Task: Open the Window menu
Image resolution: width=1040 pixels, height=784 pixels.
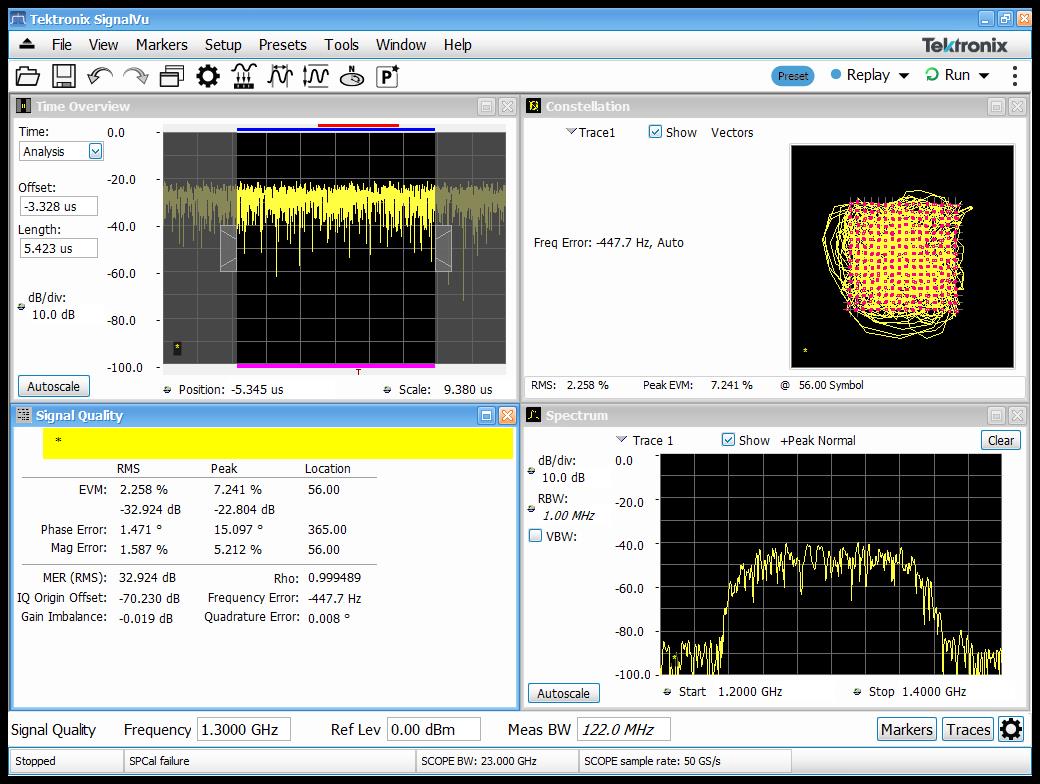Action: [401, 44]
